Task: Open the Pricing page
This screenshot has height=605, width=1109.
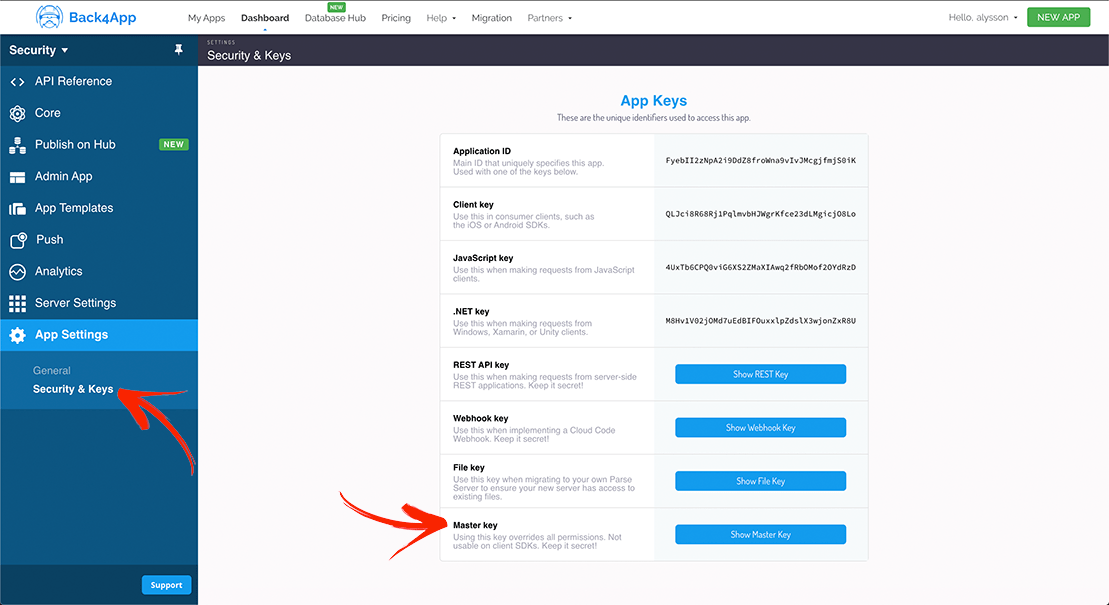Action: (396, 18)
